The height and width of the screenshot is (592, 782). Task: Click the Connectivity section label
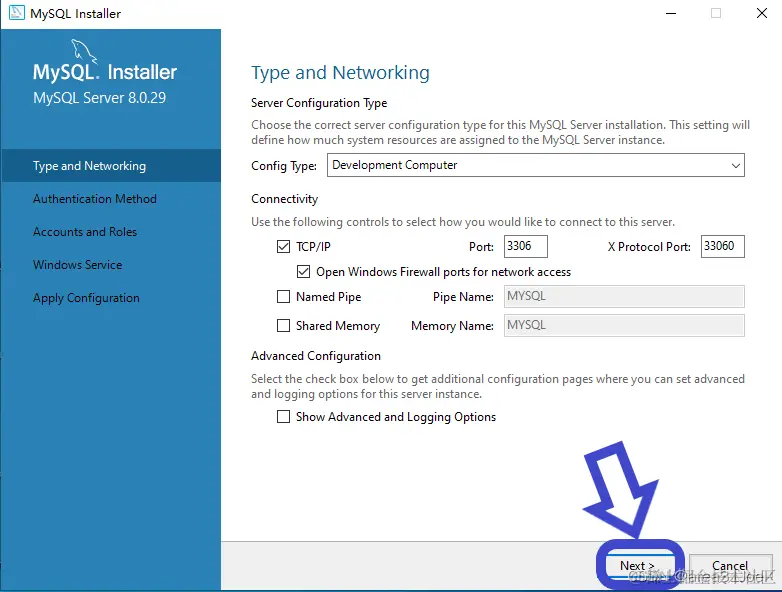tap(284, 199)
